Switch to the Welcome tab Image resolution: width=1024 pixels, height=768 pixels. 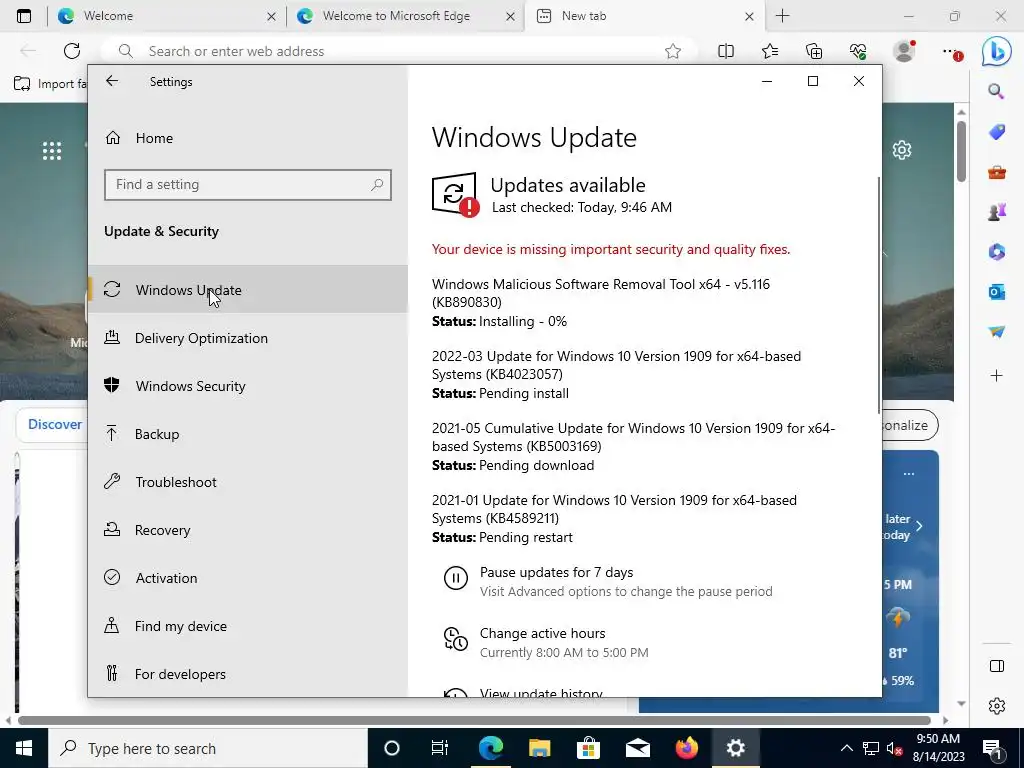pos(167,16)
